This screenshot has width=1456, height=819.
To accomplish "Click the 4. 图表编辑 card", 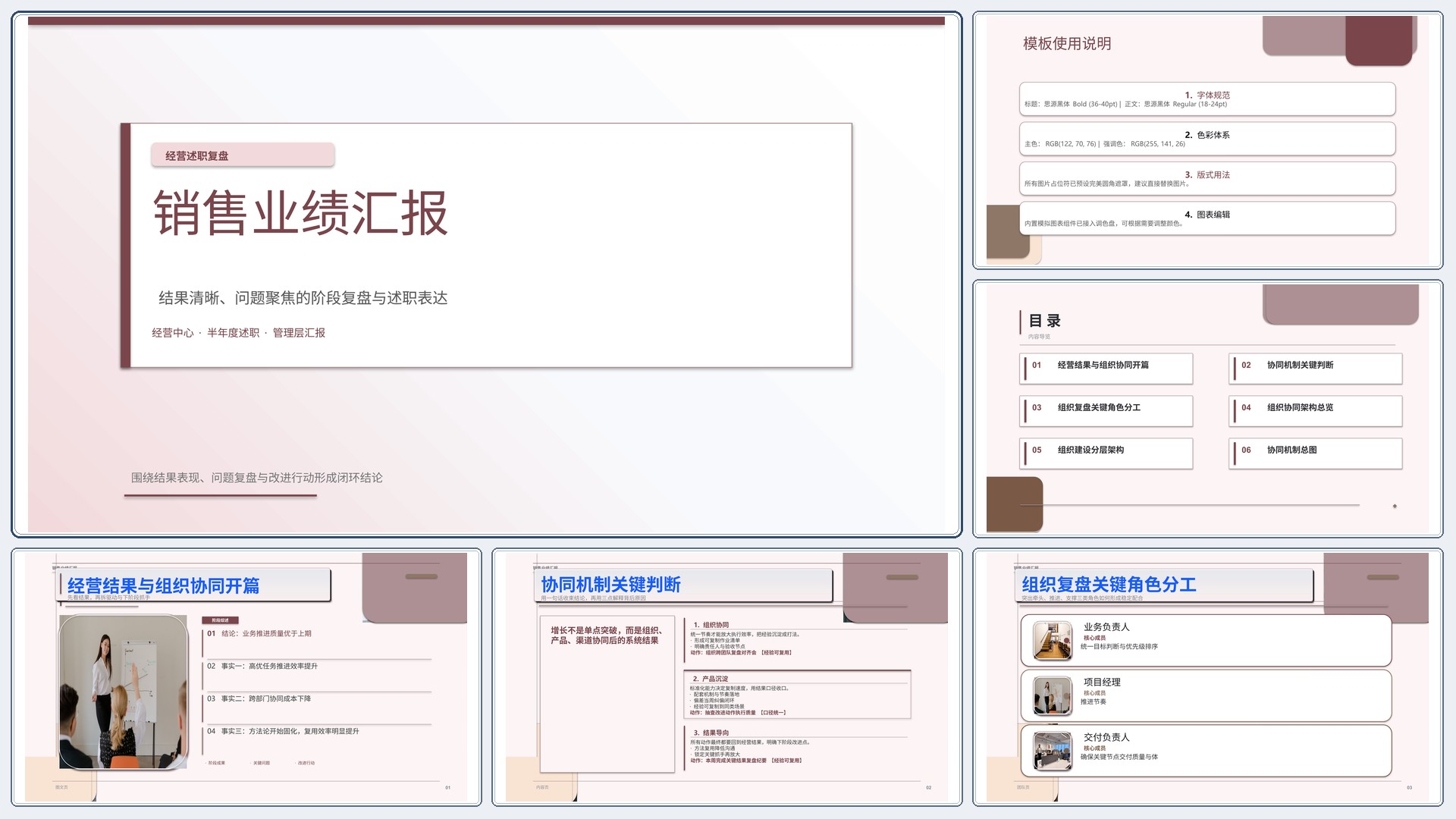I will click(1207, 218).
